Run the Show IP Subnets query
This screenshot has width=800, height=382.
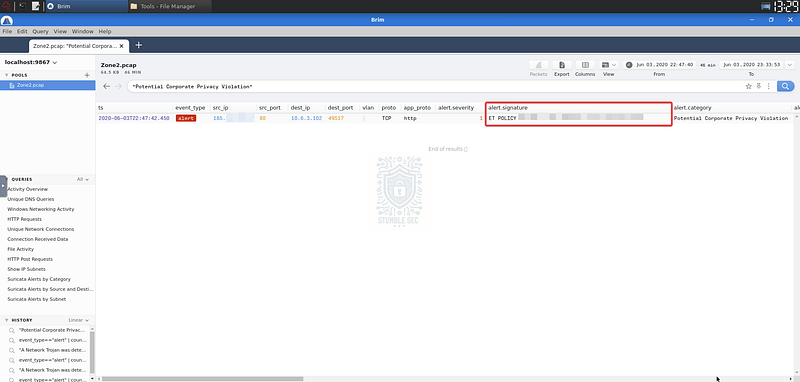click(x=27, y=269)
